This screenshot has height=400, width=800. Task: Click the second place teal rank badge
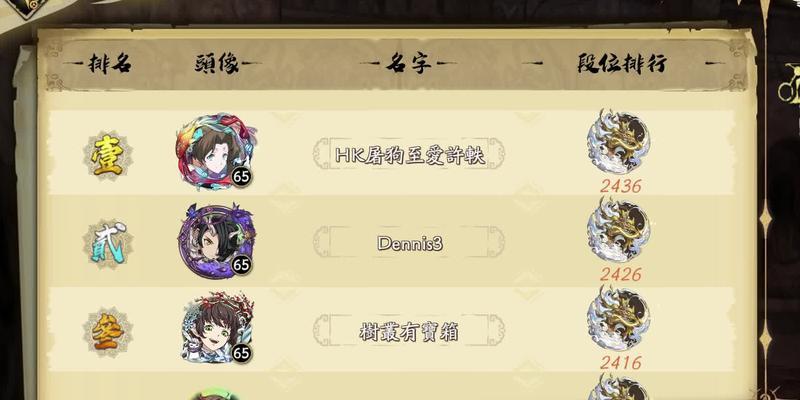108,243
